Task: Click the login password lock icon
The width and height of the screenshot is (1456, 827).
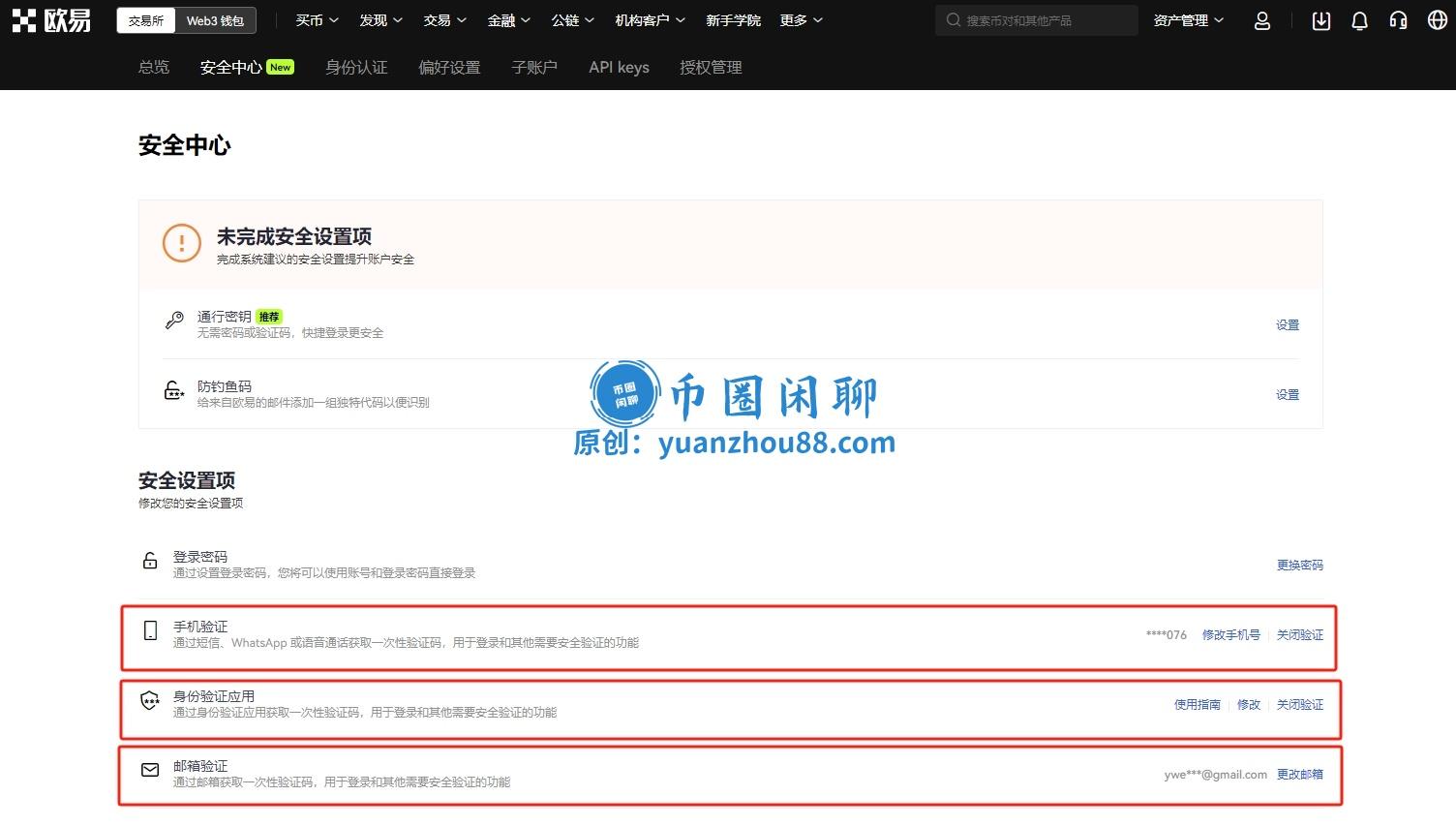Action: [149, 560]
